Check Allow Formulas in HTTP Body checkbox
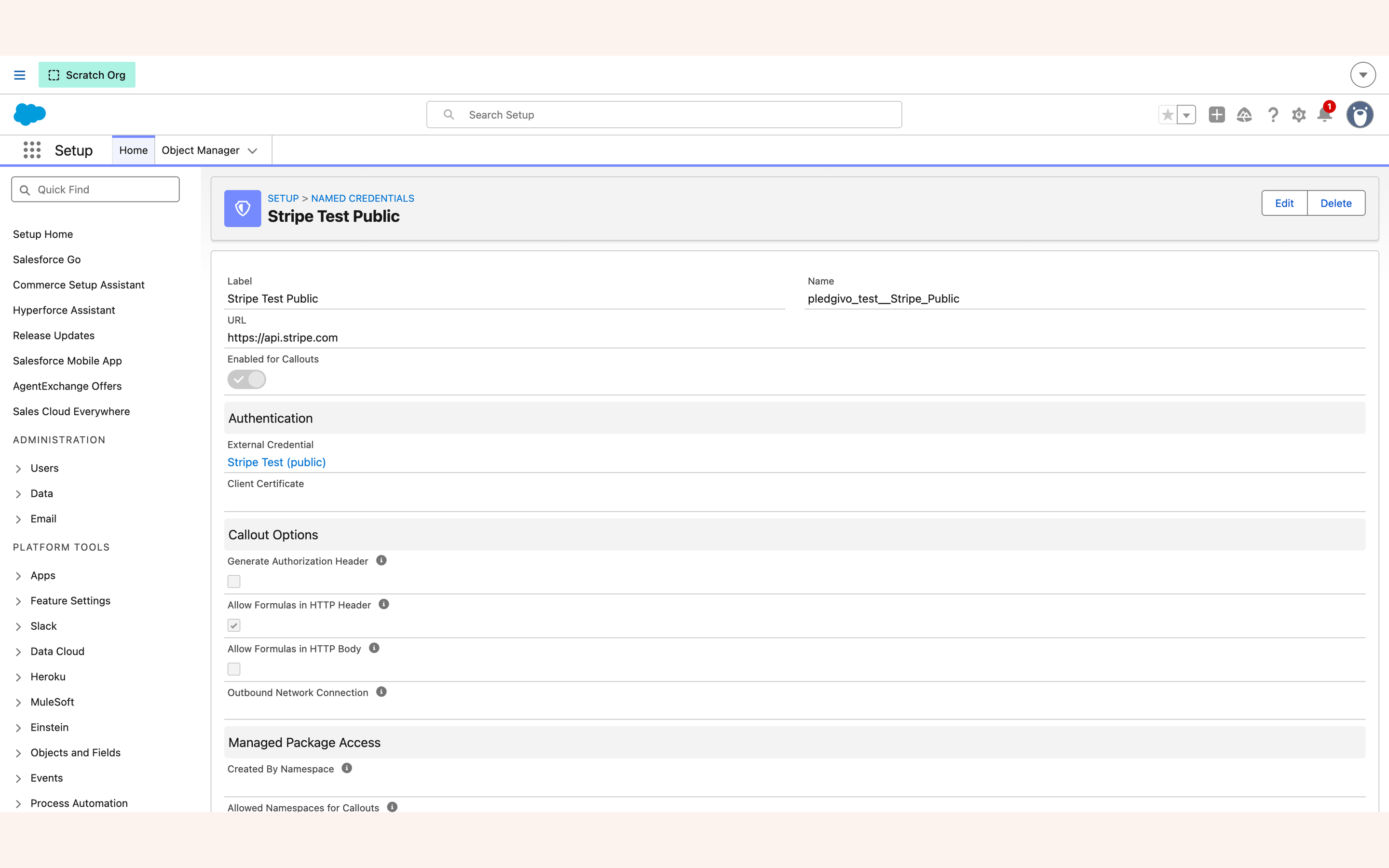The width and height of the screenshot is (1389, 868). click(233, 669)
